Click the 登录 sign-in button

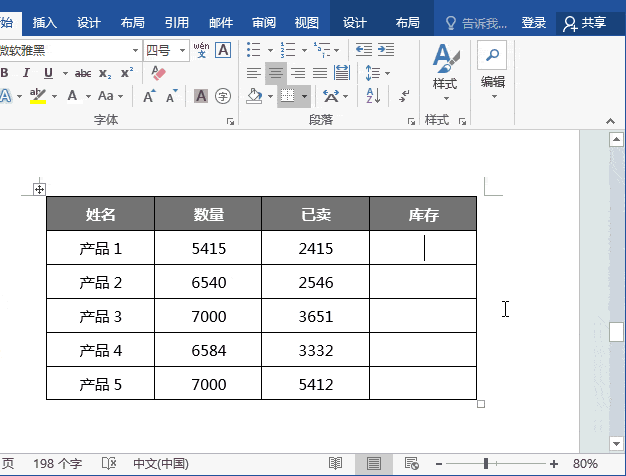pos(534,22)
